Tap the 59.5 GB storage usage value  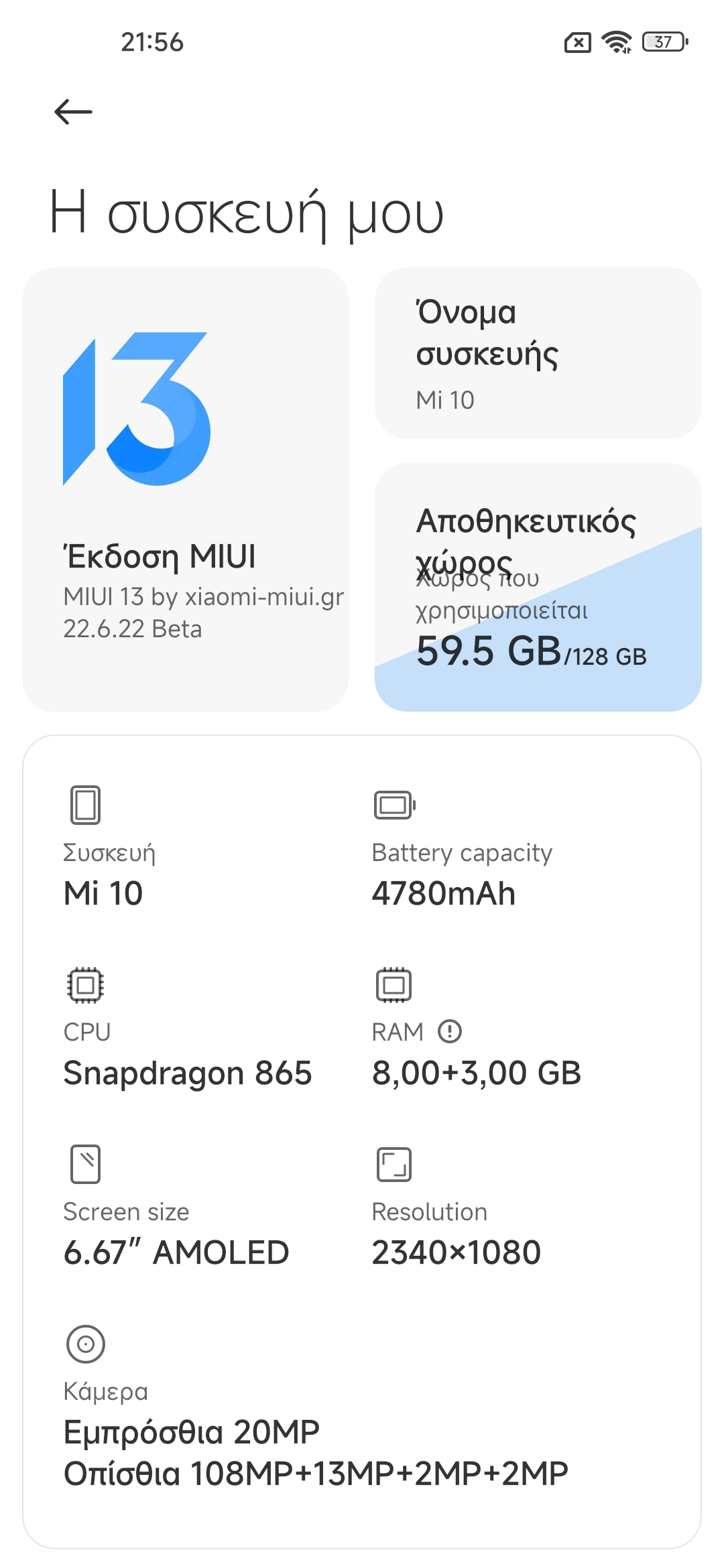(488, 651)
